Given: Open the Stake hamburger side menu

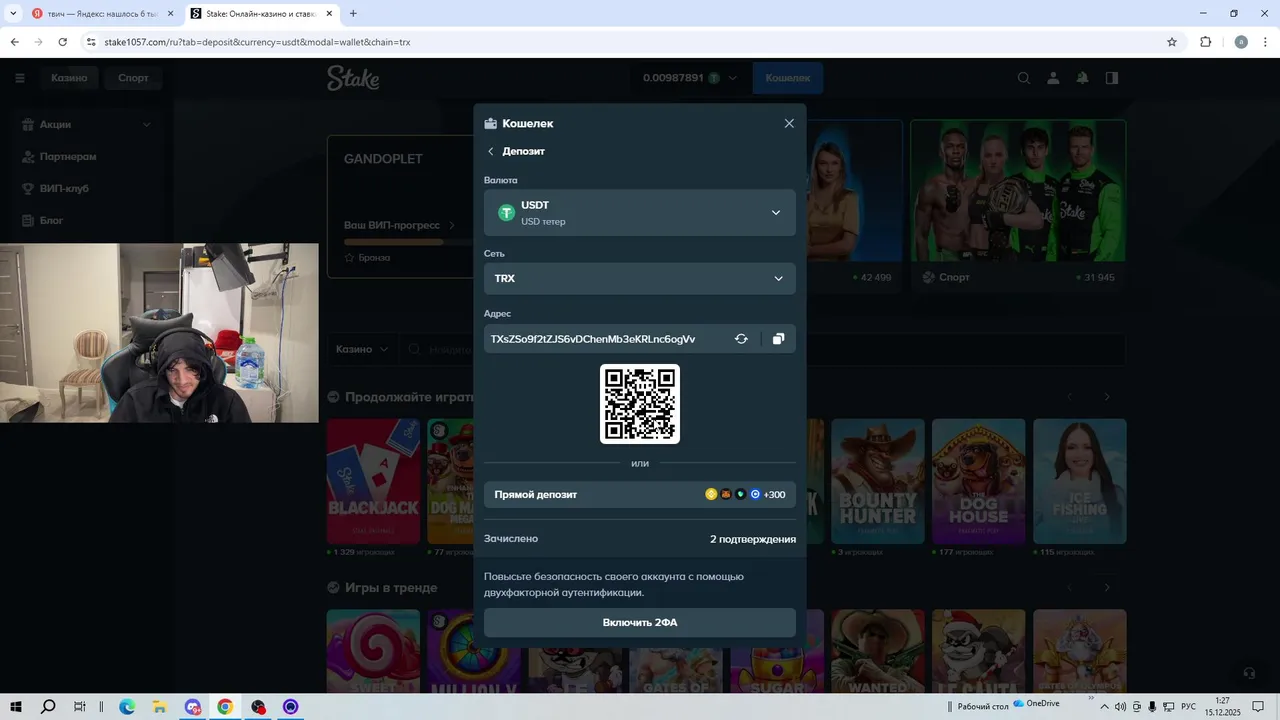Looking at the screenshot, I should point(19,78).
